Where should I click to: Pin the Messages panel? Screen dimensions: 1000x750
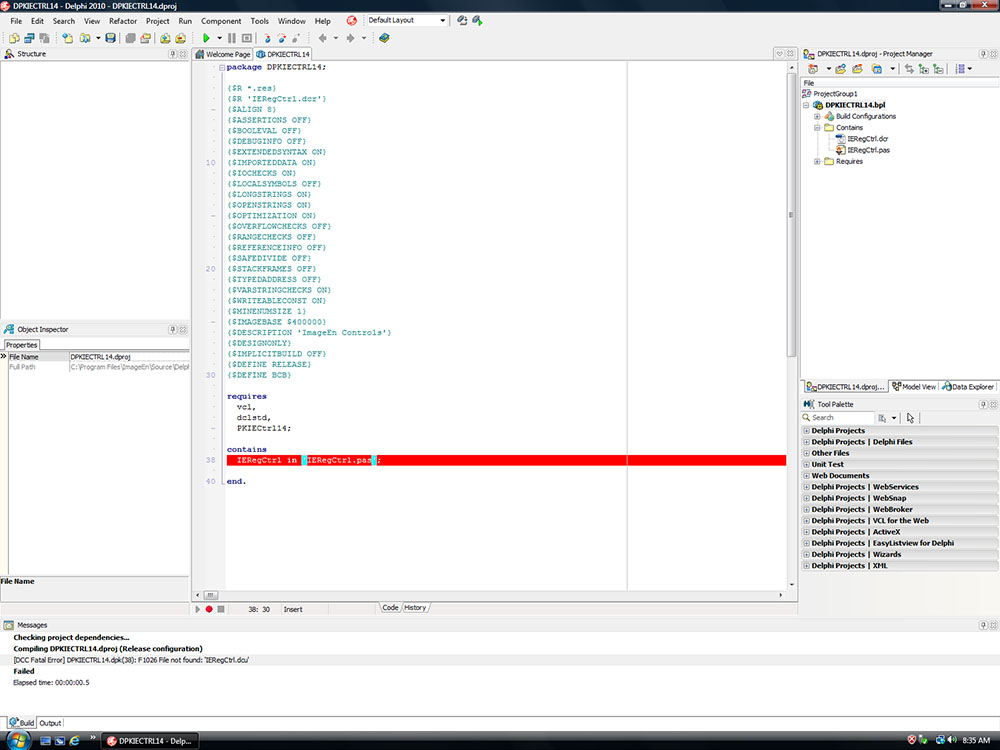[983, 625]
